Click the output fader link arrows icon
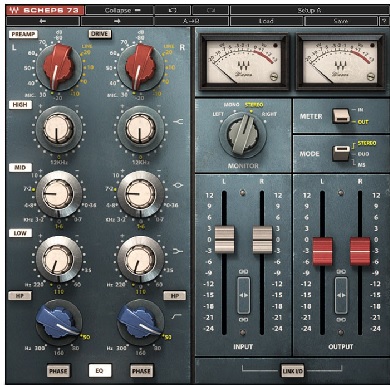Viewport: 390px width, 385px height. click(x=341, y=295)
